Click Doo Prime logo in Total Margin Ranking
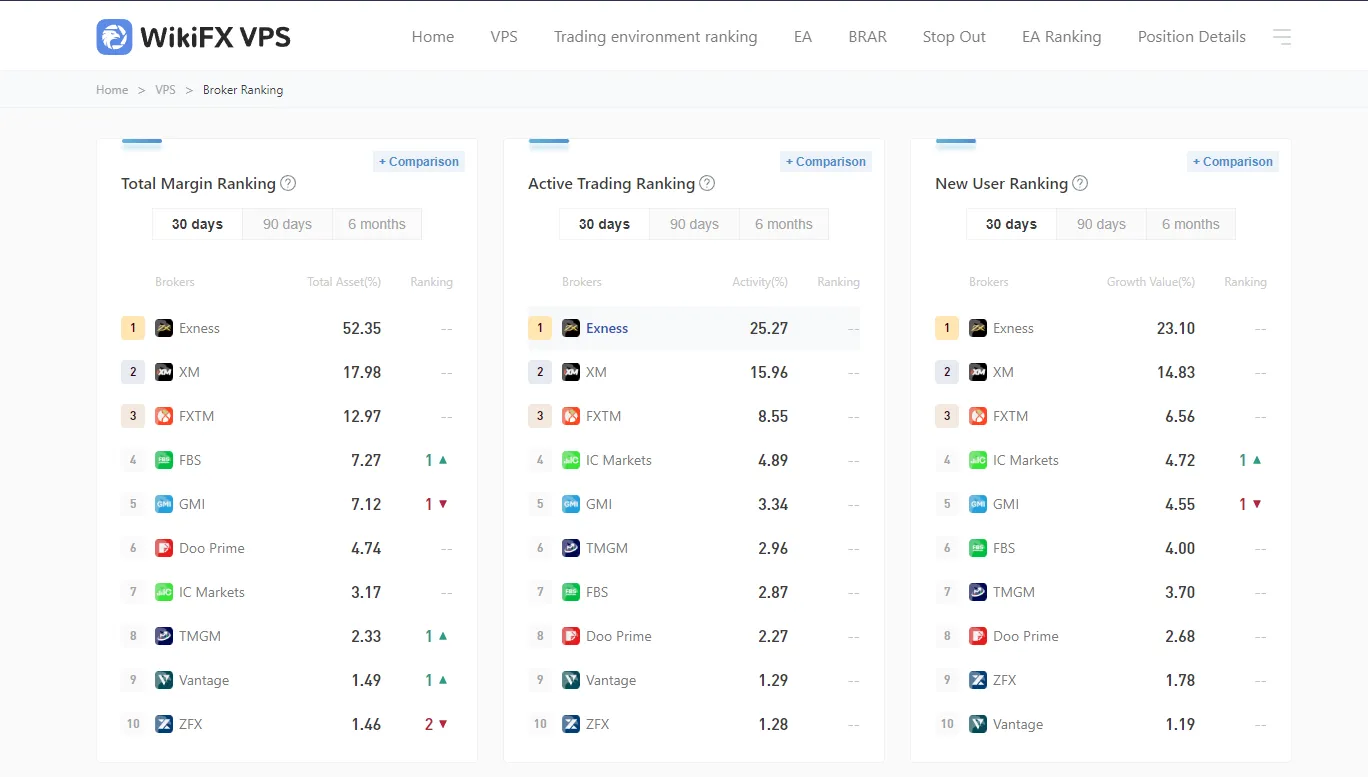Image resolution: width=1368 pixels, height=777 pixels. [164, 548]
